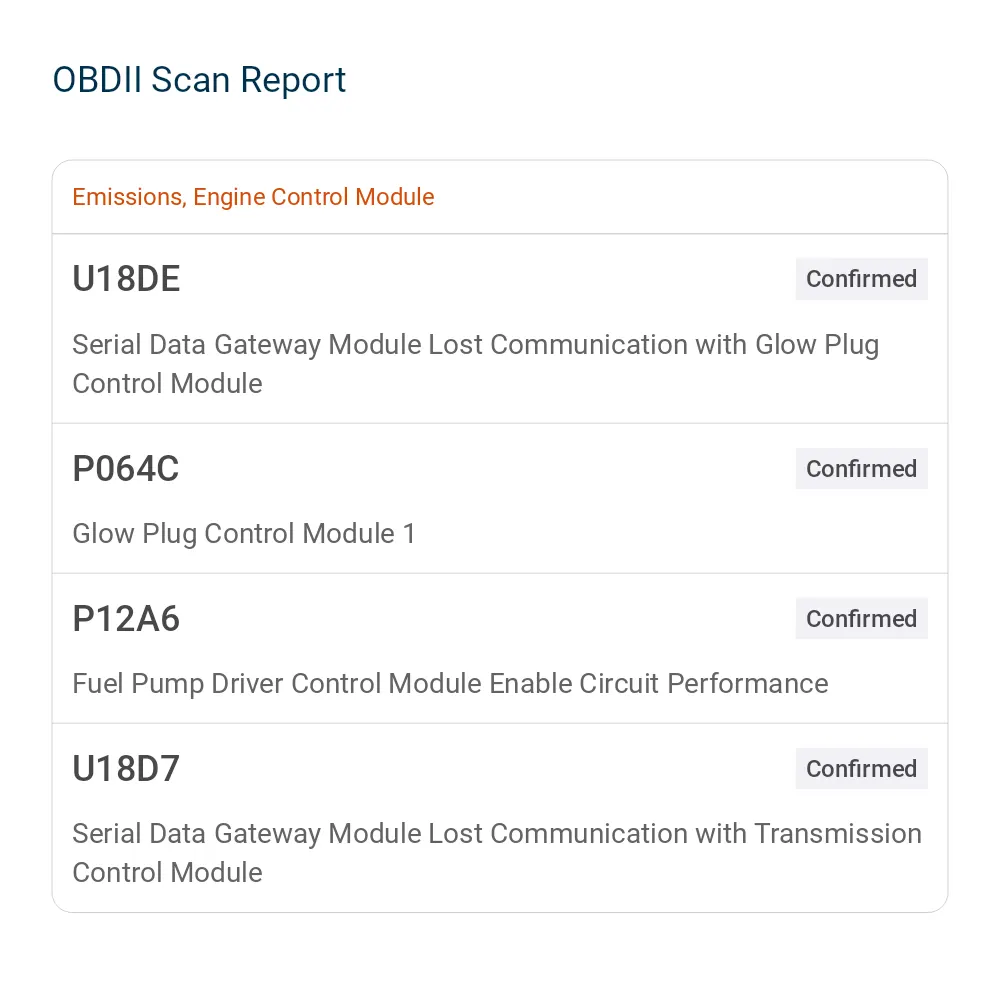1000x1000 pixels.
Task: Click the OBDII Scan Report heading
Action: point(199,80)
